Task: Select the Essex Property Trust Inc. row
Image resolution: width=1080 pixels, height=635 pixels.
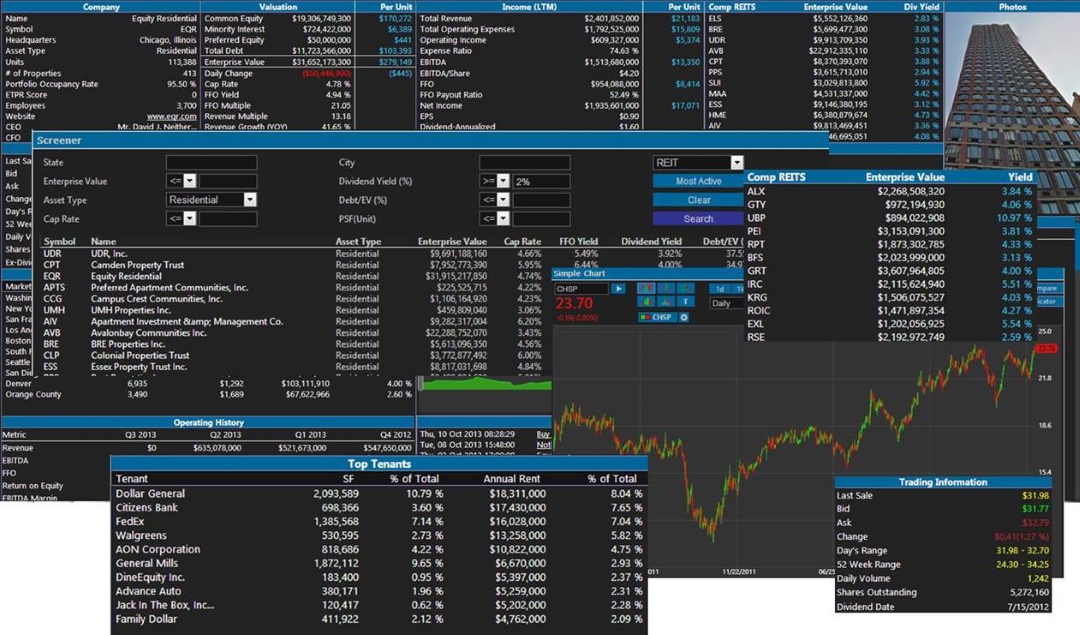Action: click(296, 367)
